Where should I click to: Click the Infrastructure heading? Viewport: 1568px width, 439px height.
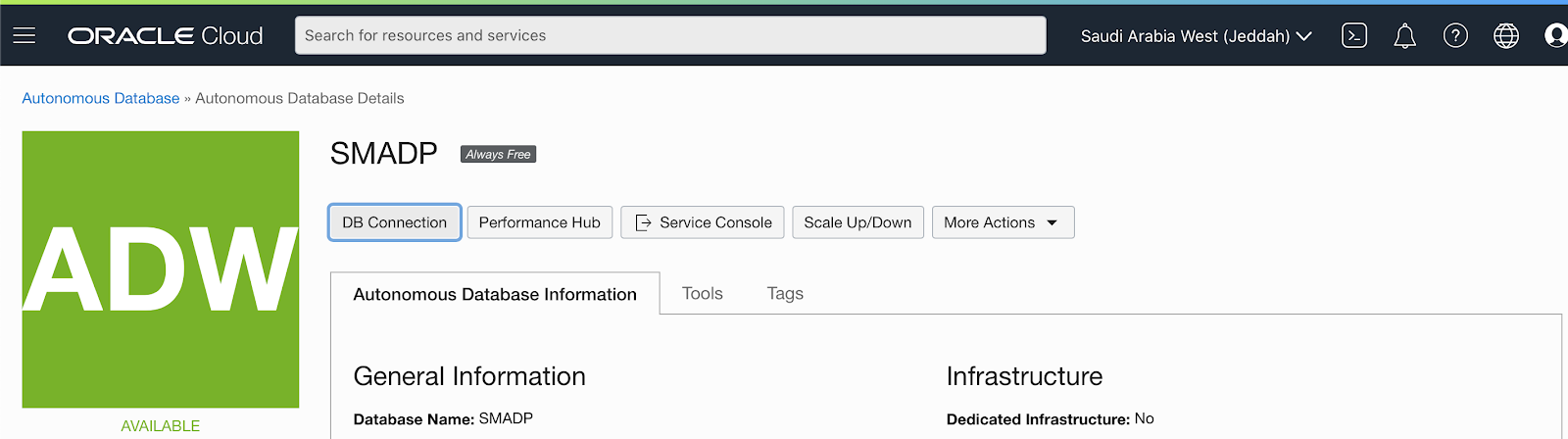point(1024,376)
